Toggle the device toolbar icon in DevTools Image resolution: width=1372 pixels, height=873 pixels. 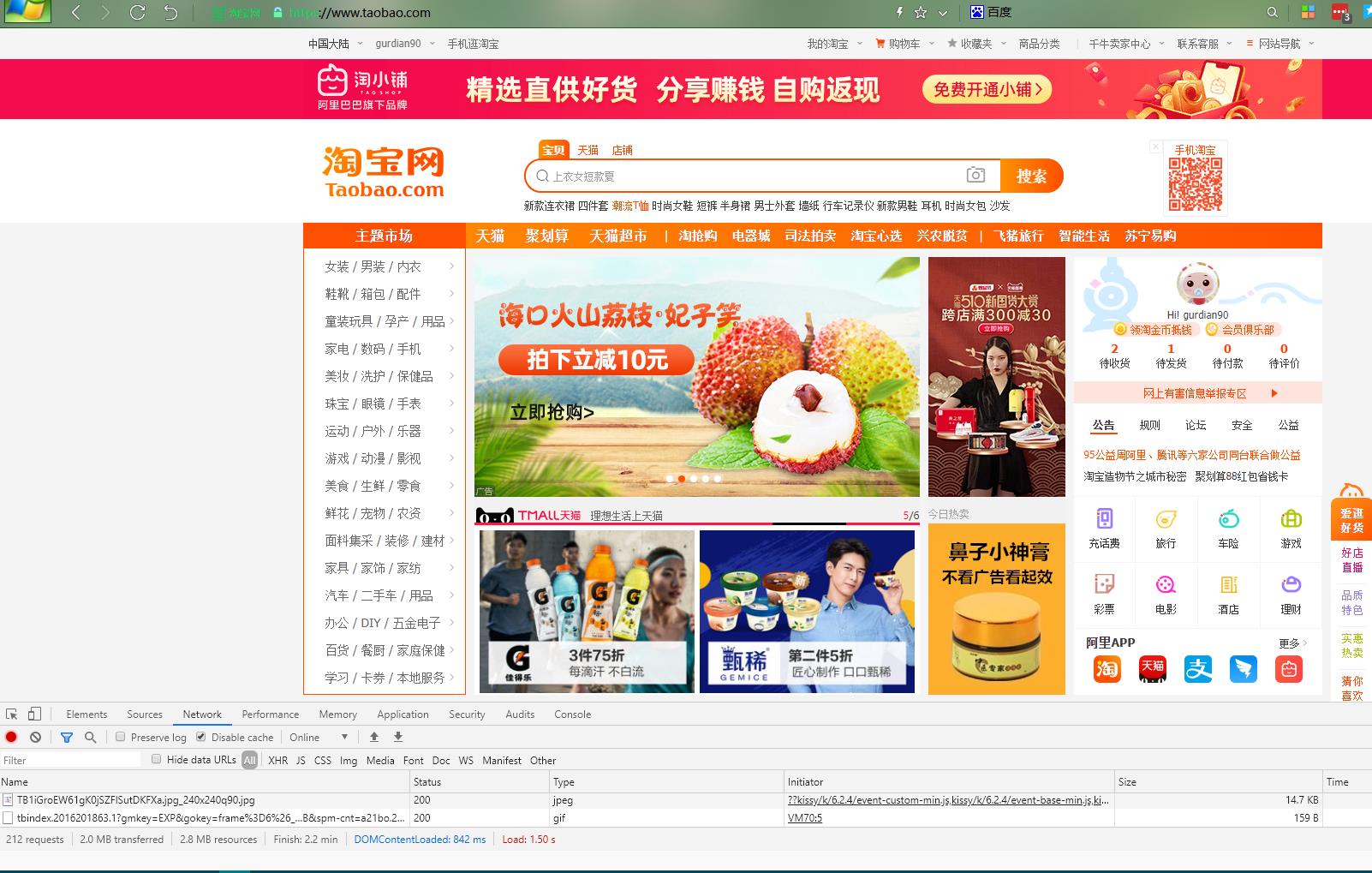coord(34,715)
